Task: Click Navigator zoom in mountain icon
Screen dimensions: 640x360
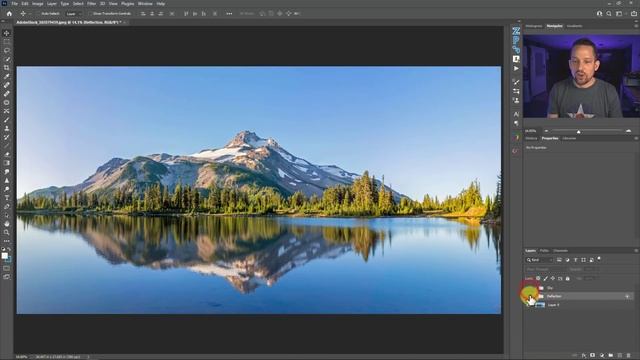Action: [x=628, y=131]
